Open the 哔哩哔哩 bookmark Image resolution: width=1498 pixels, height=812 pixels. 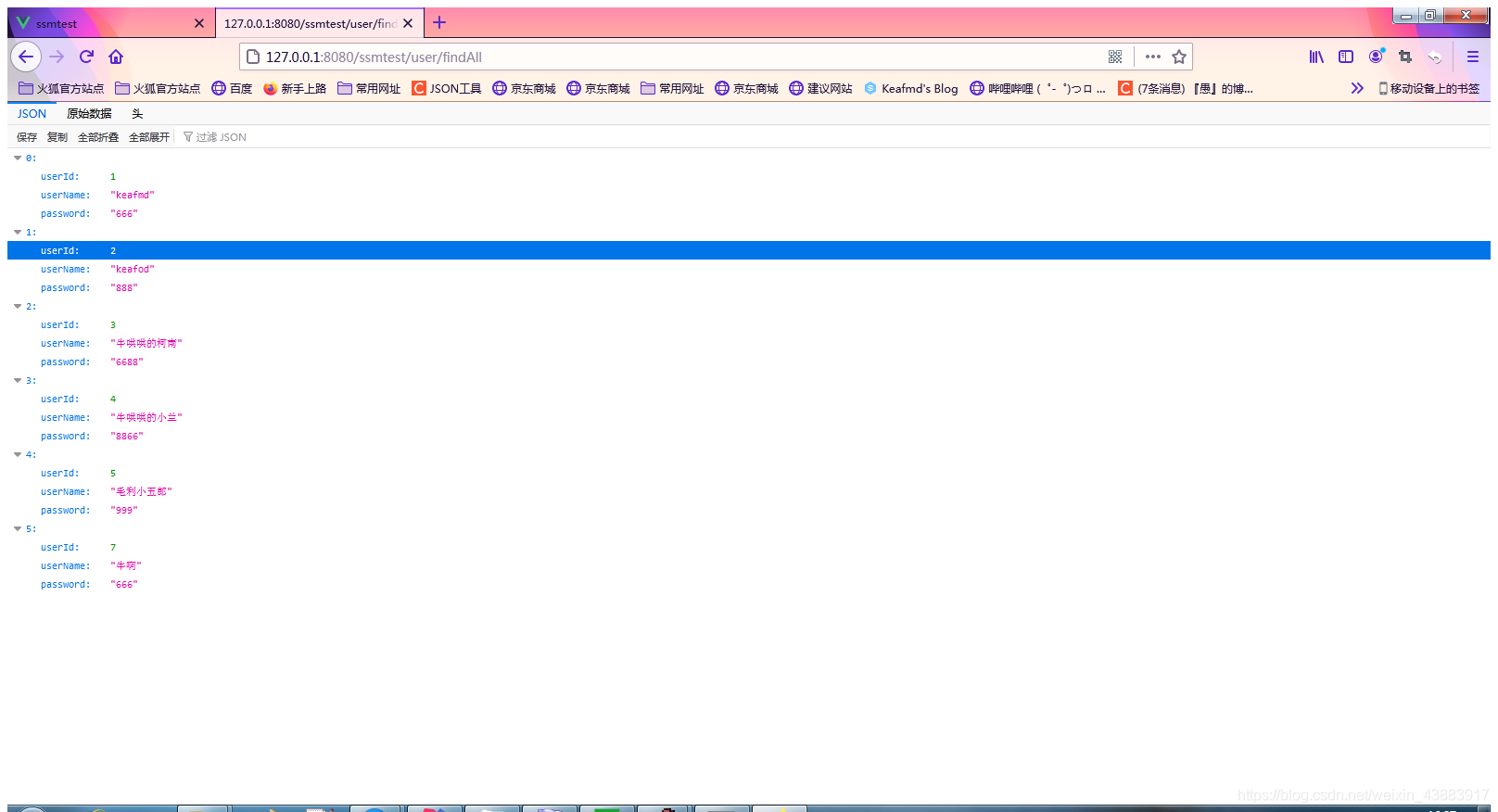click(x=1038, y=88)
